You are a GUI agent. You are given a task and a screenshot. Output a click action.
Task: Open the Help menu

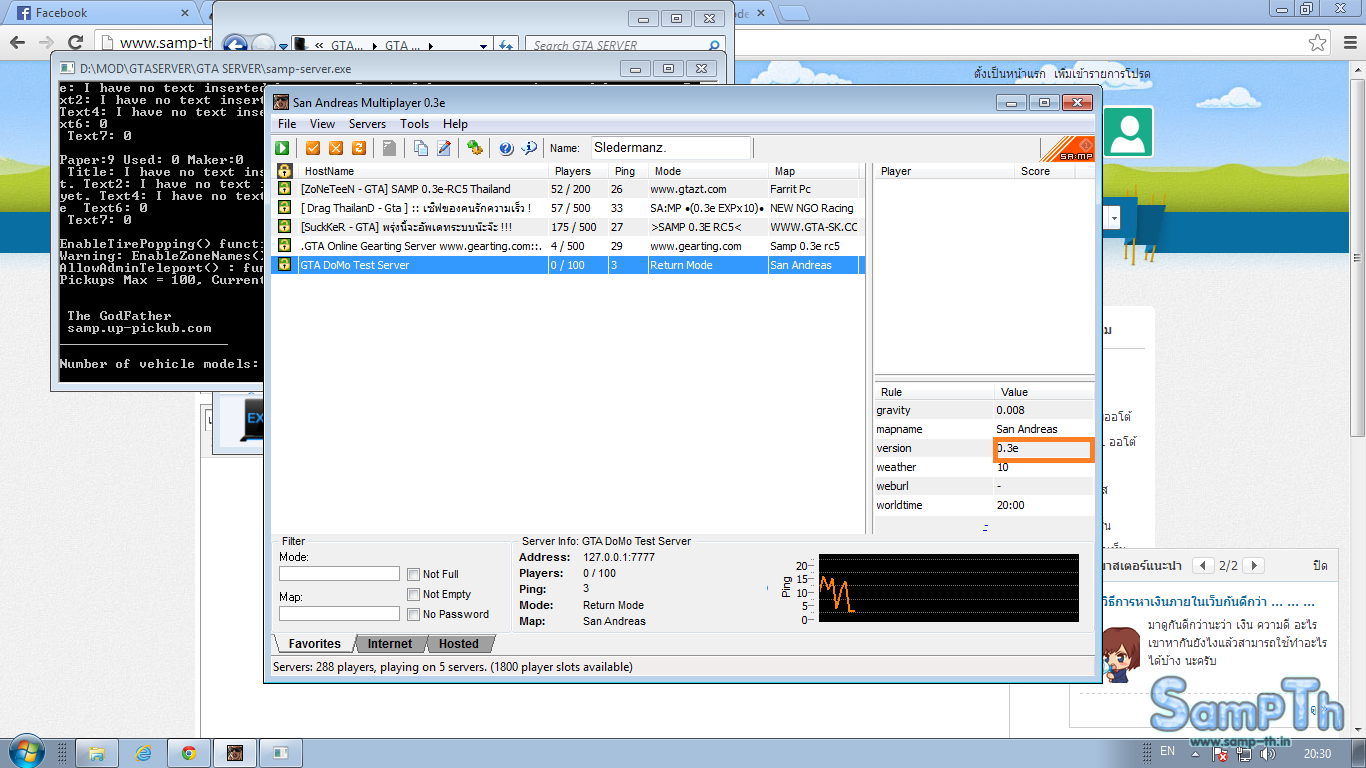pos(455,124)
